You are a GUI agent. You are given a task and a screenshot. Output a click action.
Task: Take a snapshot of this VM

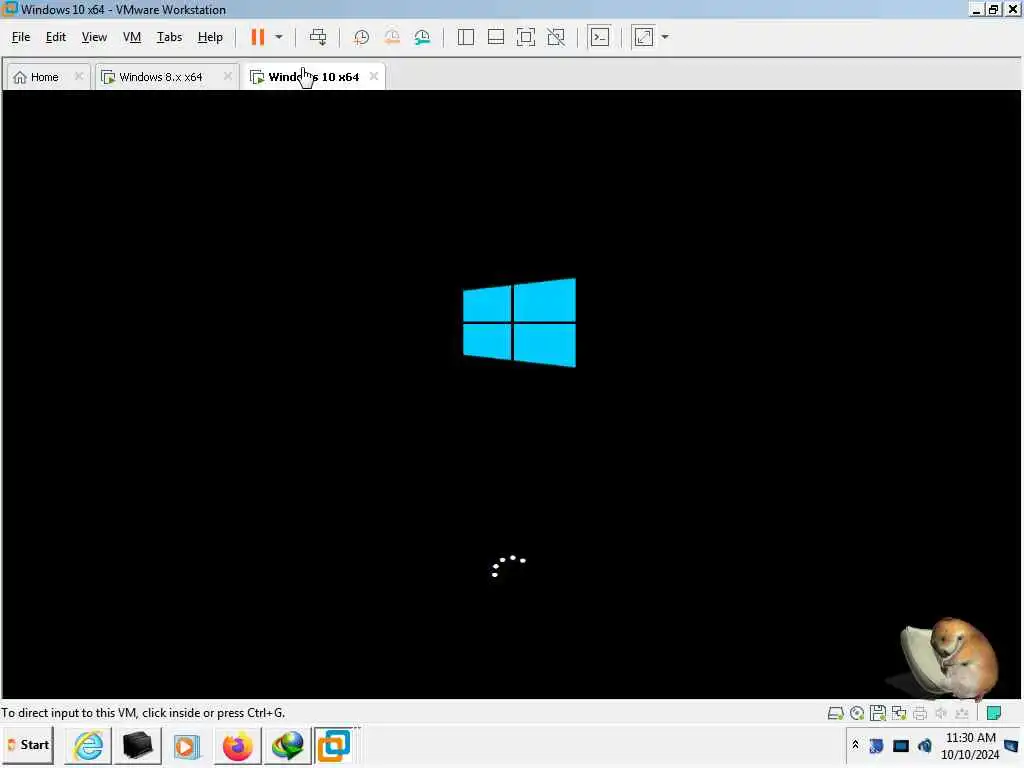361,37
